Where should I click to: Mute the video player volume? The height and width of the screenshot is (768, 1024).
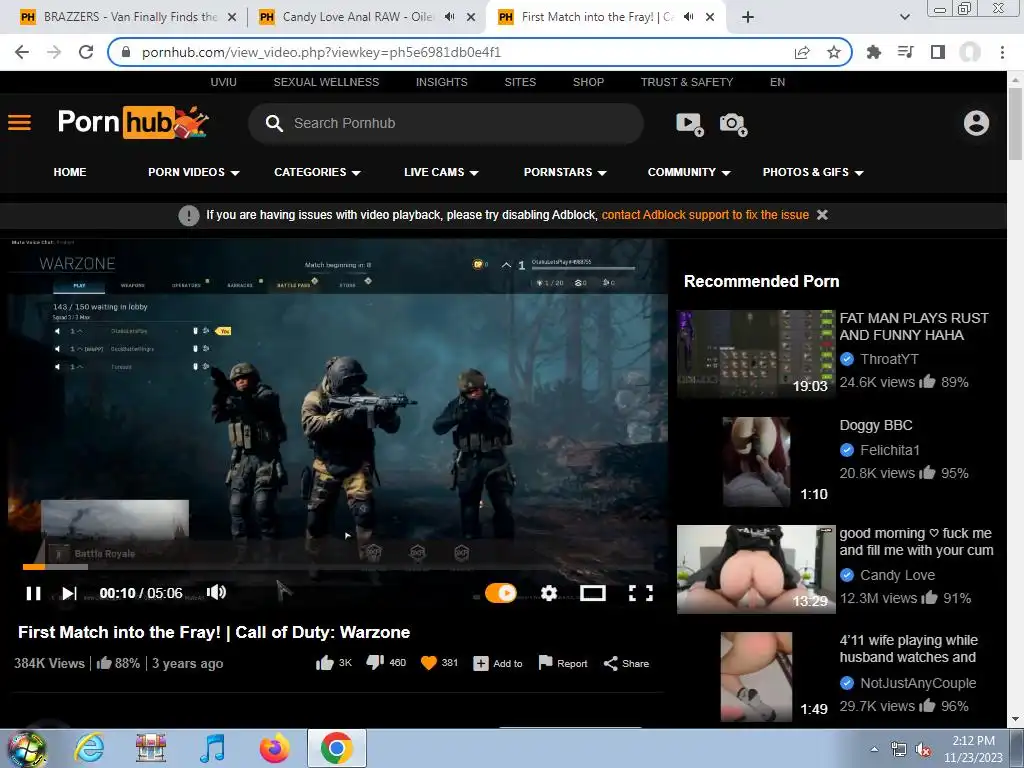pos(216,592)
